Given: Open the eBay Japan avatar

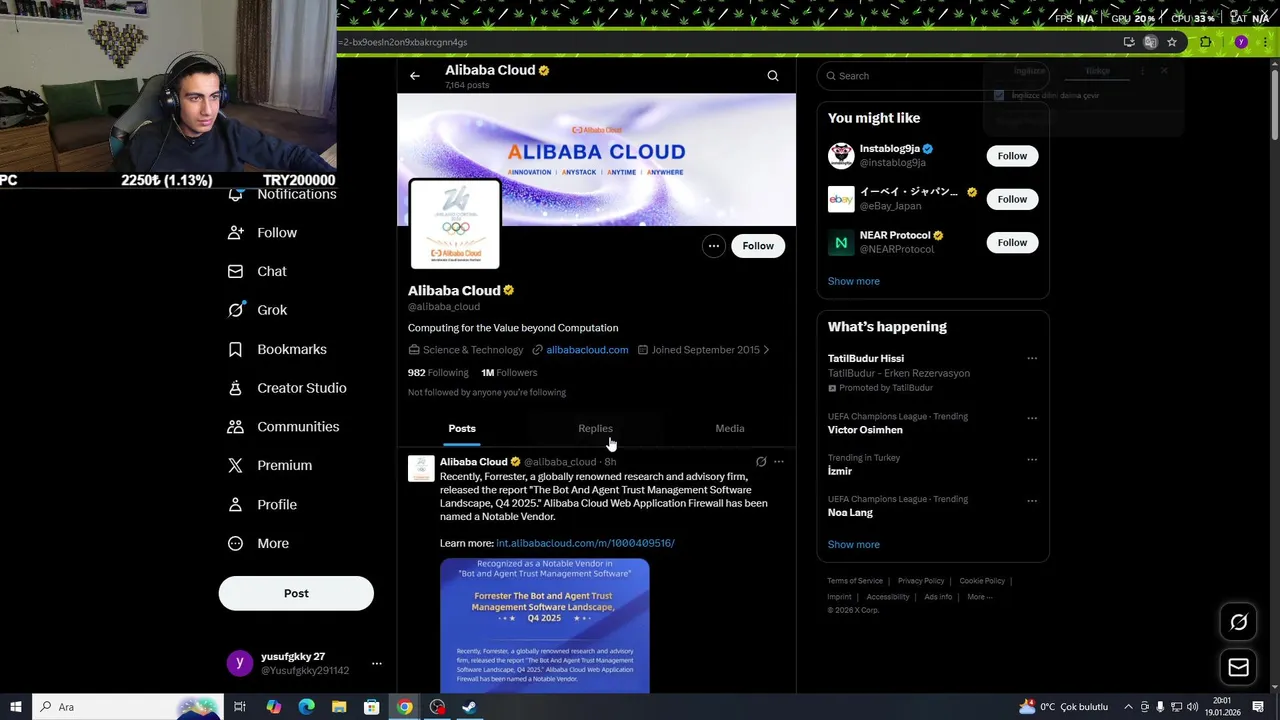Looking at the screenshot, I should pos(841,199).
